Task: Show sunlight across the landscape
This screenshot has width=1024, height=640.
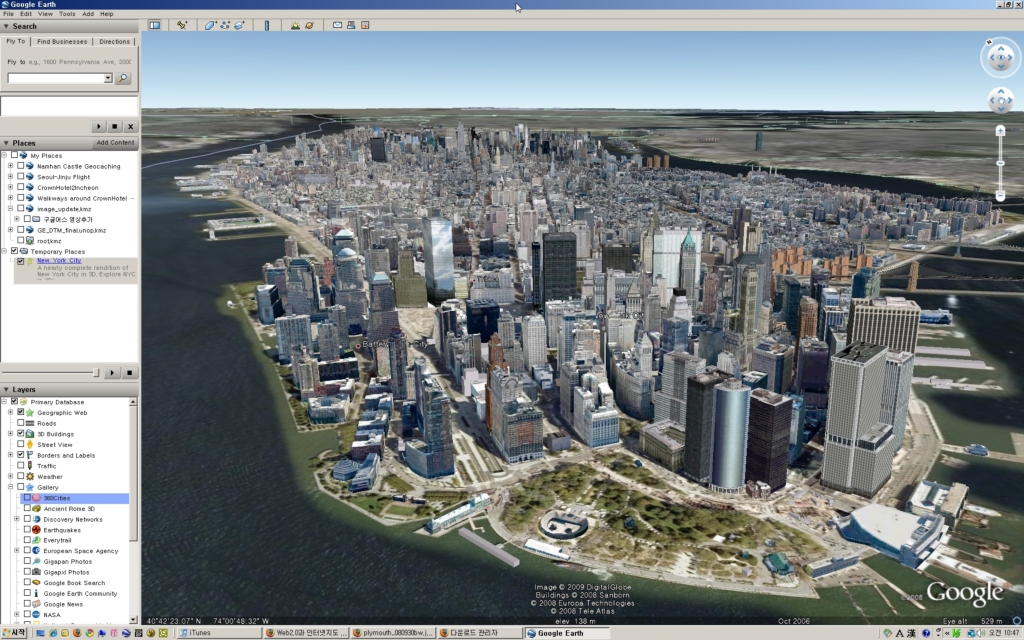Action: pyautogui.click(x=295, y=25)
